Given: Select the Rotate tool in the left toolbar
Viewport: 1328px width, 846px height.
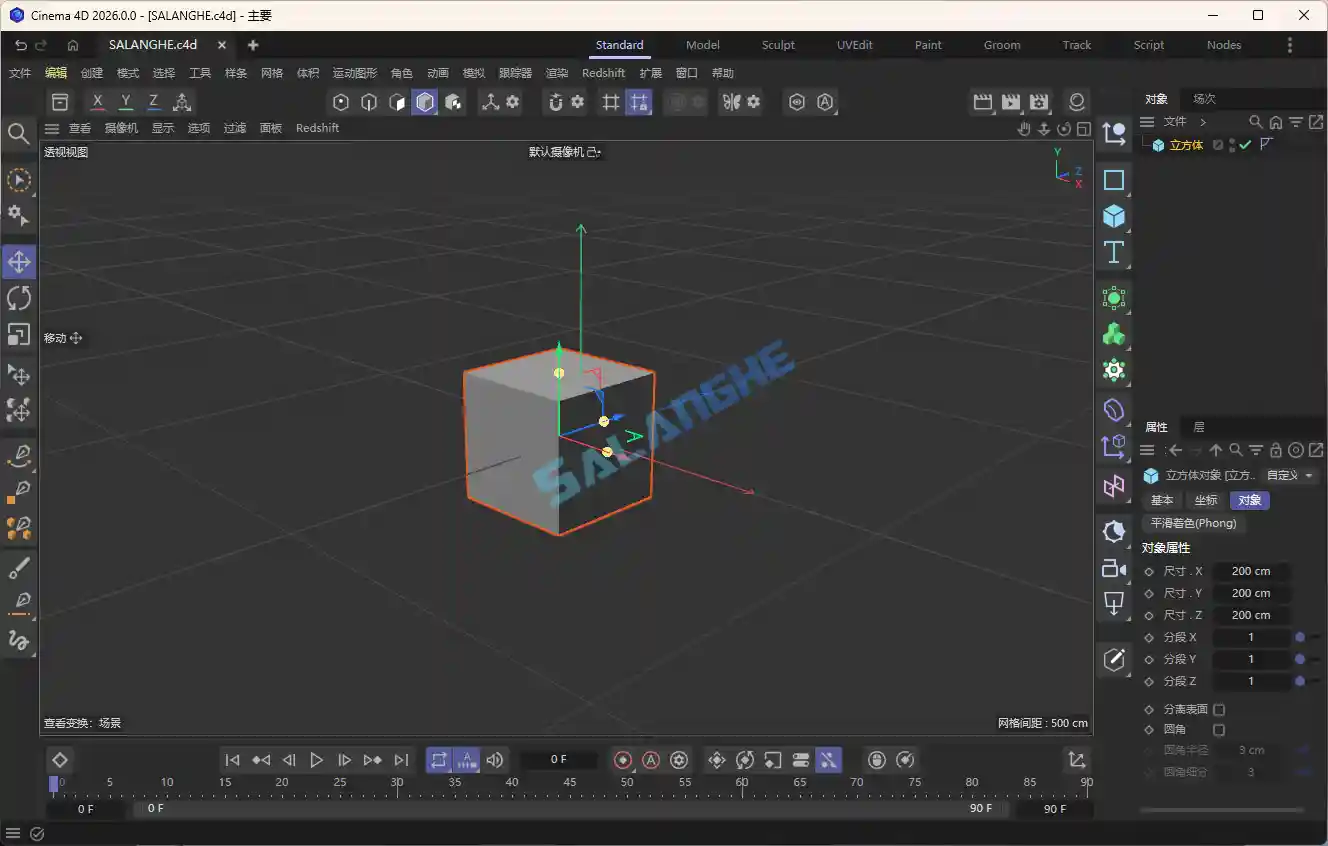Looking at the screenshot, I should tap(18, 297).
